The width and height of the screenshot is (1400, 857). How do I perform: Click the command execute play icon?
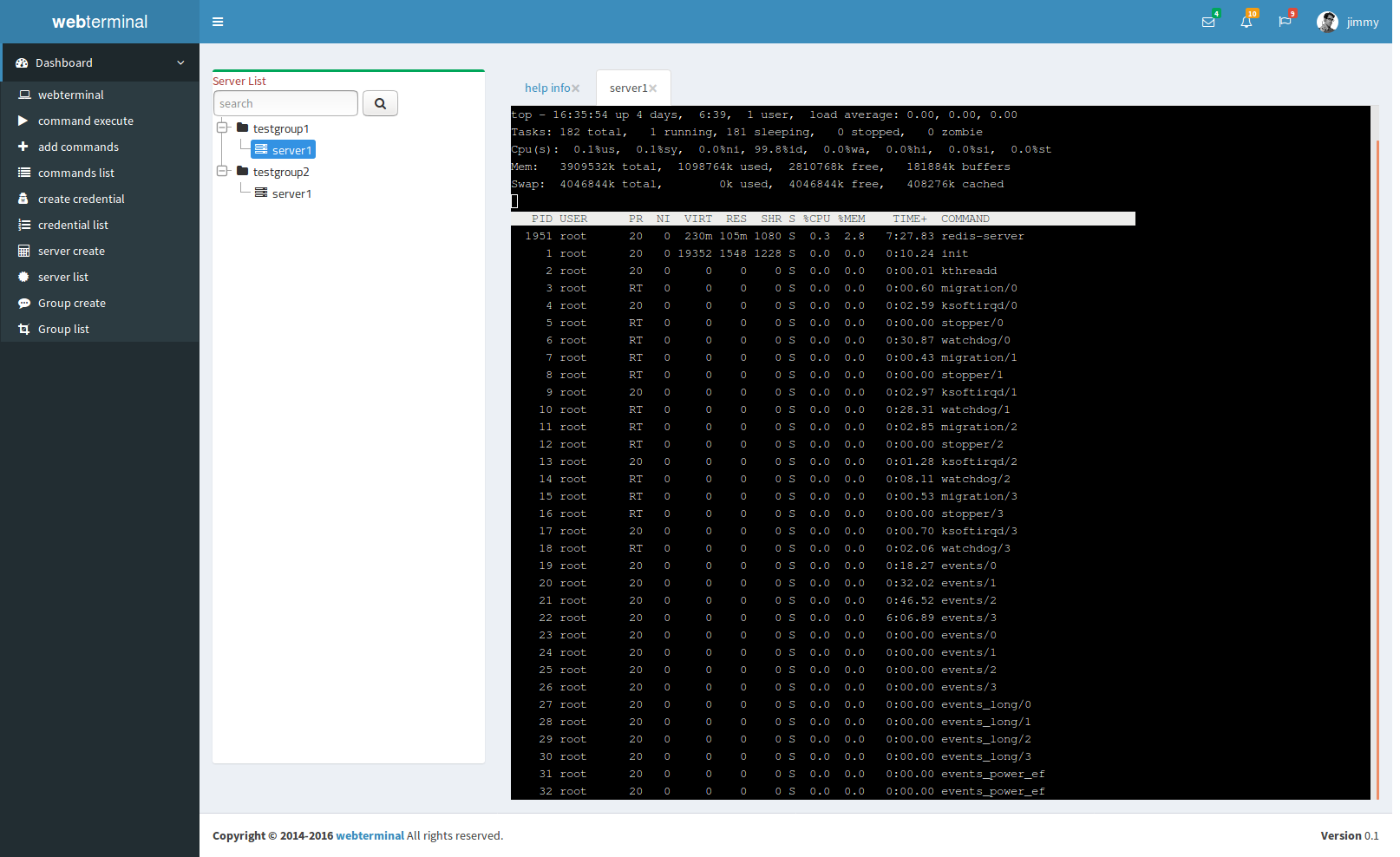coord(23,121)
